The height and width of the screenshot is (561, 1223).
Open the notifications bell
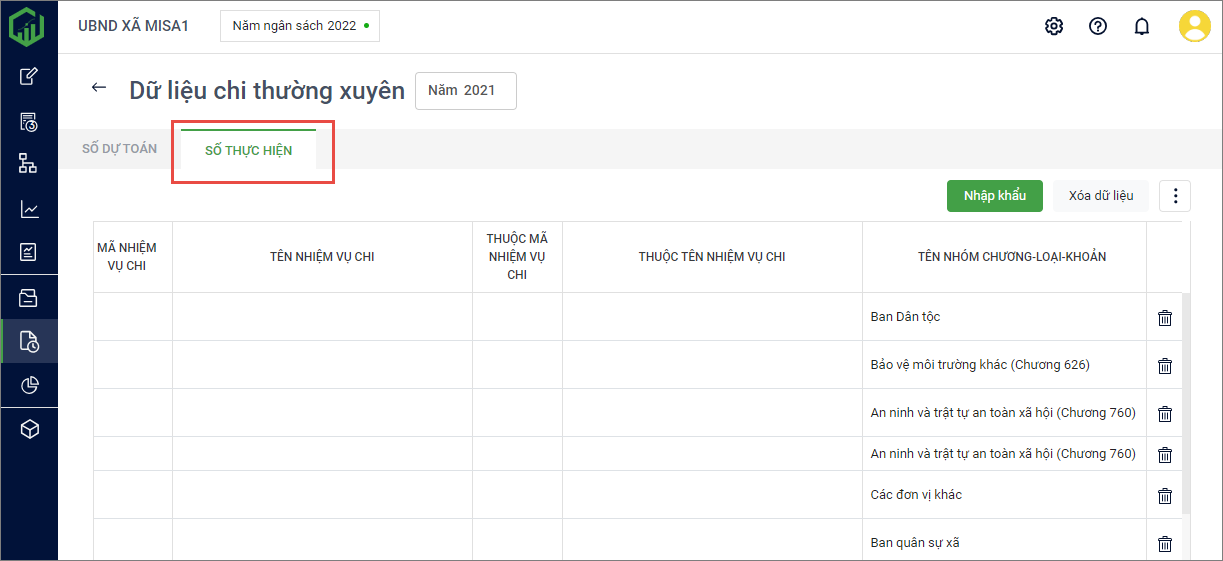coord(1142,26)
